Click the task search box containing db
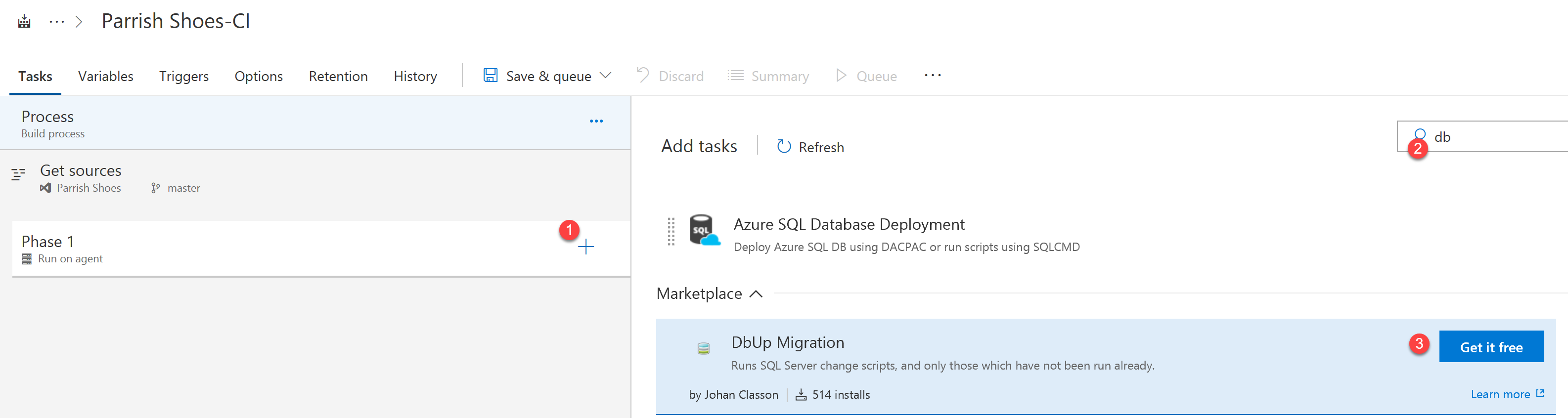Image resolution: width=1568 pixels, height=418 pixels. [1491, 137]
